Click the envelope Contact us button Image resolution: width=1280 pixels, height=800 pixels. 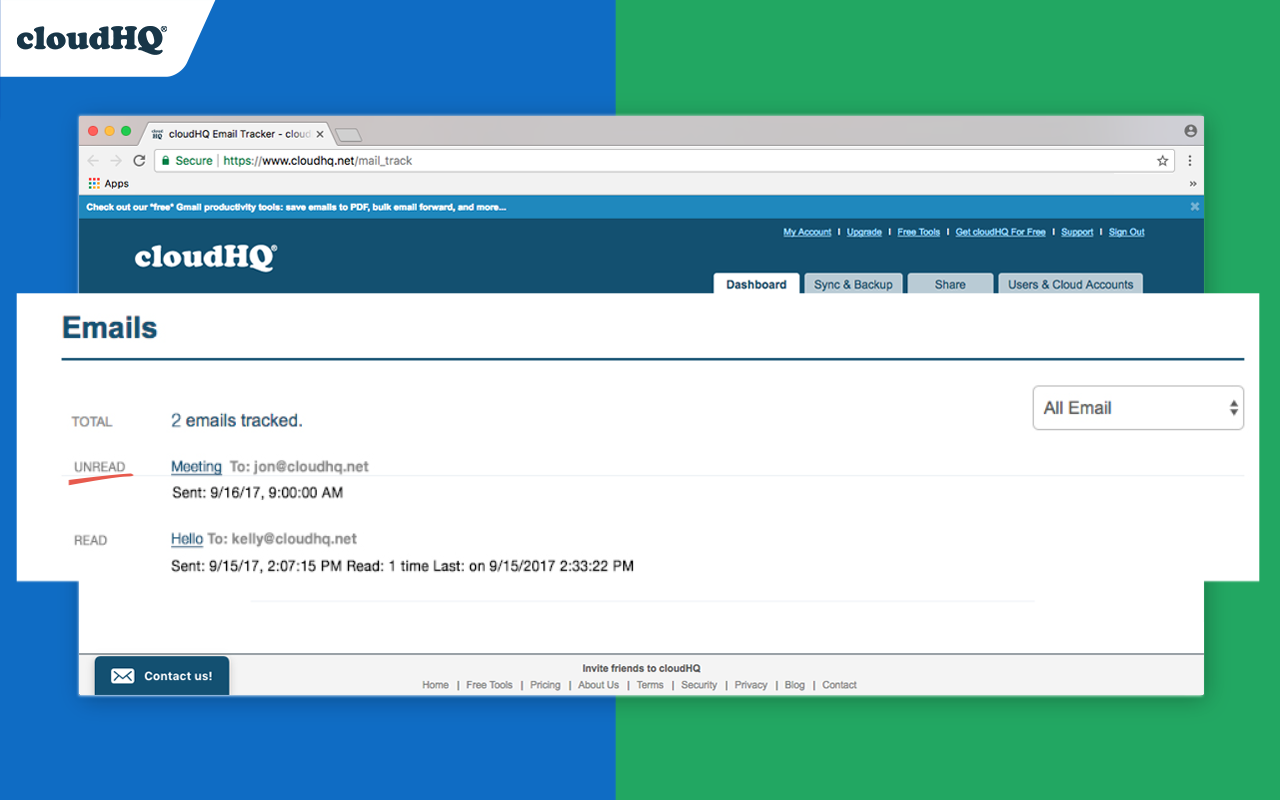pos(162,676)
